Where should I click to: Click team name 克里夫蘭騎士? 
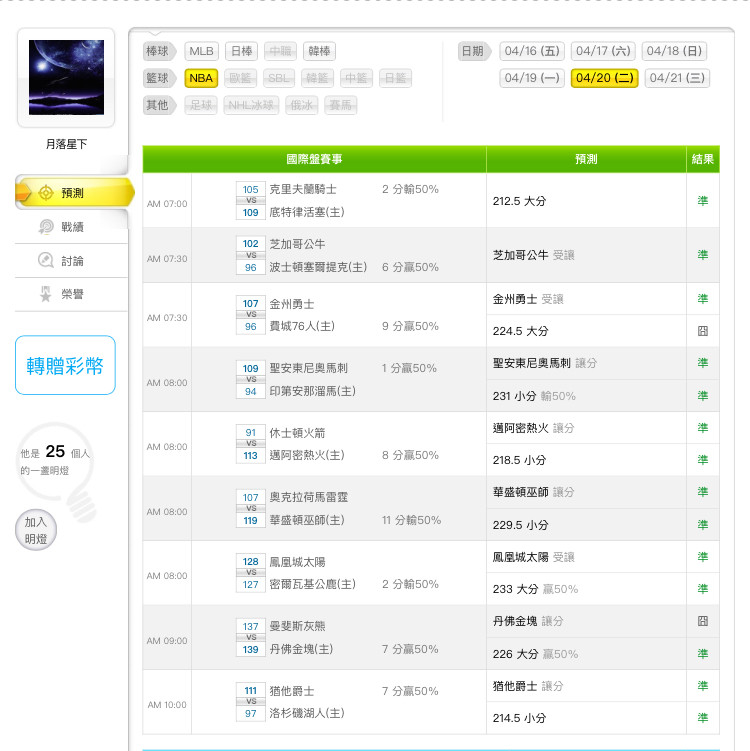click(x=303, y=189)
